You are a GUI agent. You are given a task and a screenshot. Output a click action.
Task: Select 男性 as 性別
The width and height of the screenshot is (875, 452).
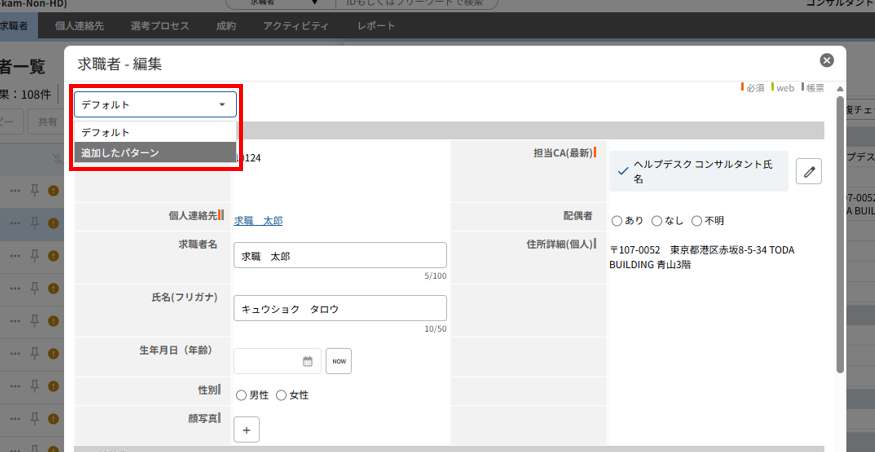(x=241, y=395)
